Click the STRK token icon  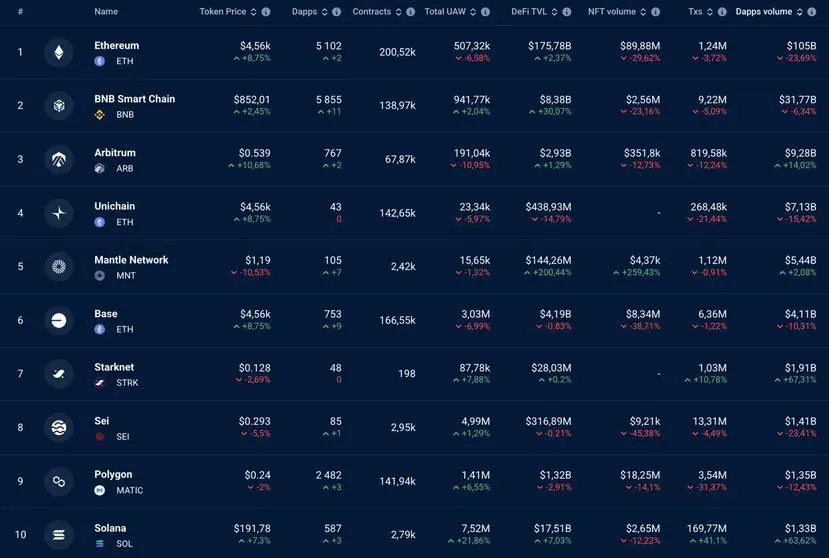[99, 383]
